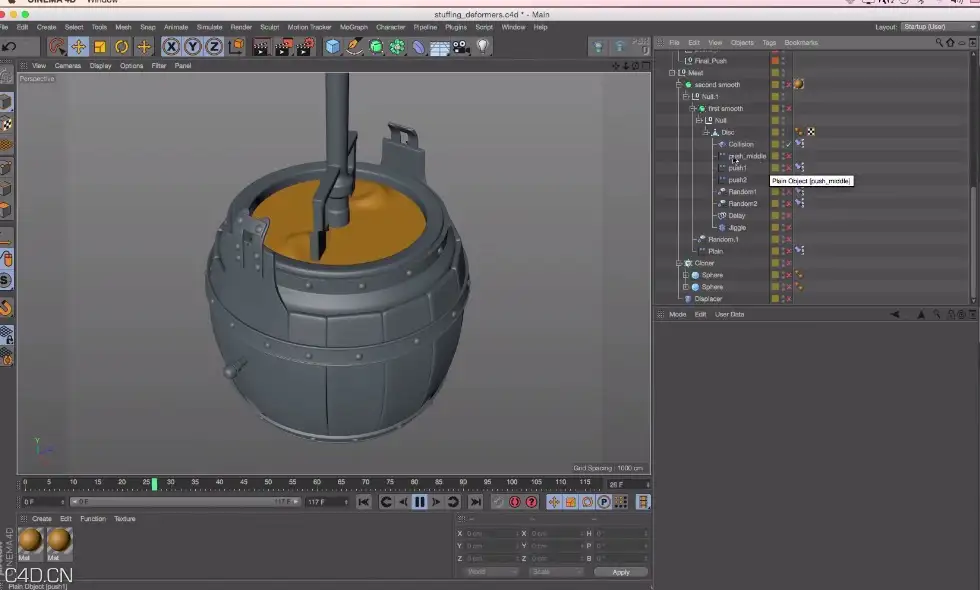
Task: Collapse the Cloner object
Action: click(x=679, y=263)
